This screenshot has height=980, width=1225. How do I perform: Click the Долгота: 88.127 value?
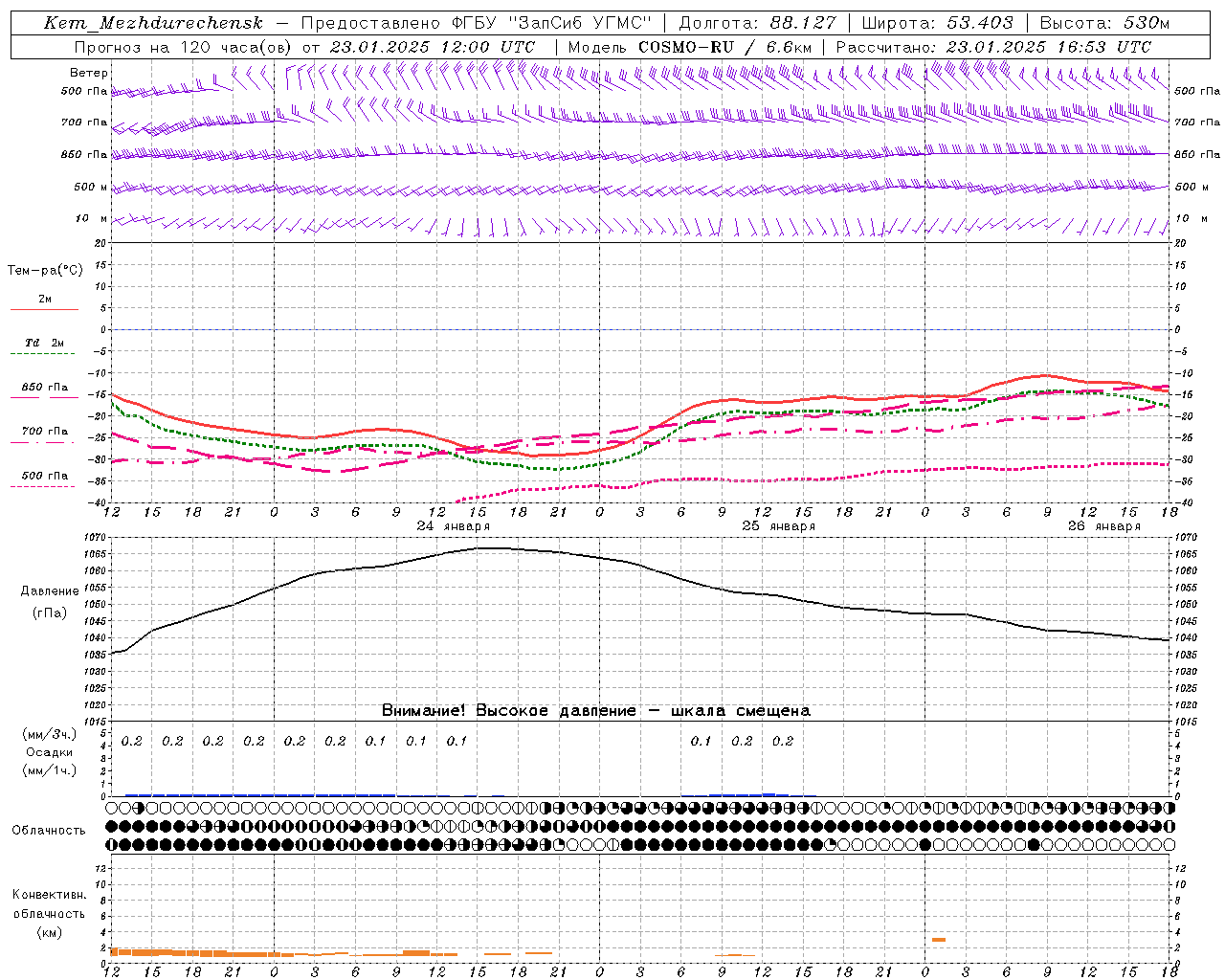[x=757, y=23]
